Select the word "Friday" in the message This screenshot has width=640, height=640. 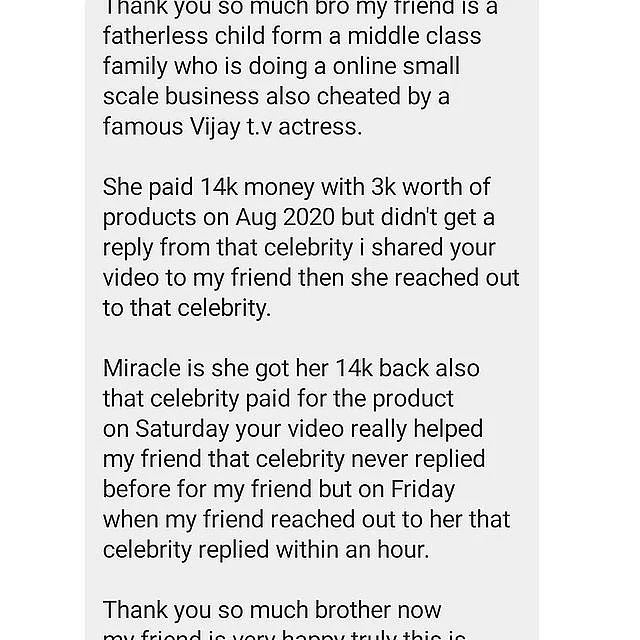pos(422,490)
